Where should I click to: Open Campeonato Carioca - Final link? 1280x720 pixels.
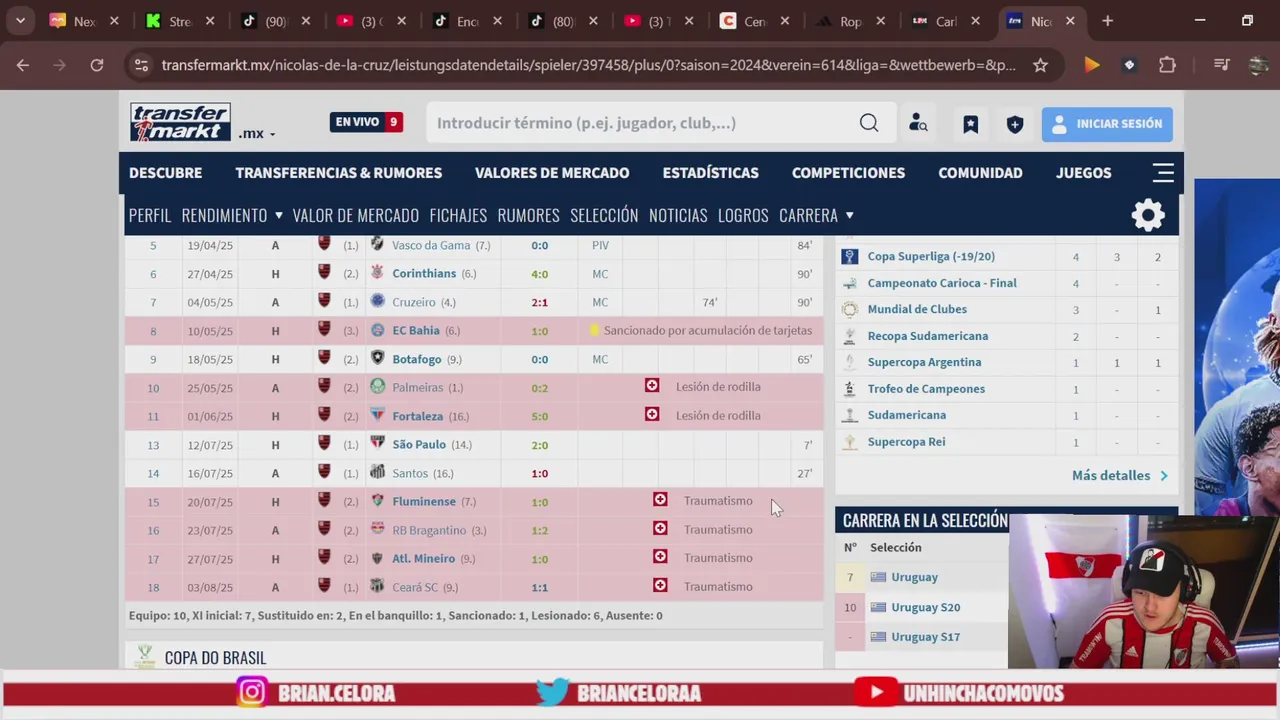click(942, 283)
